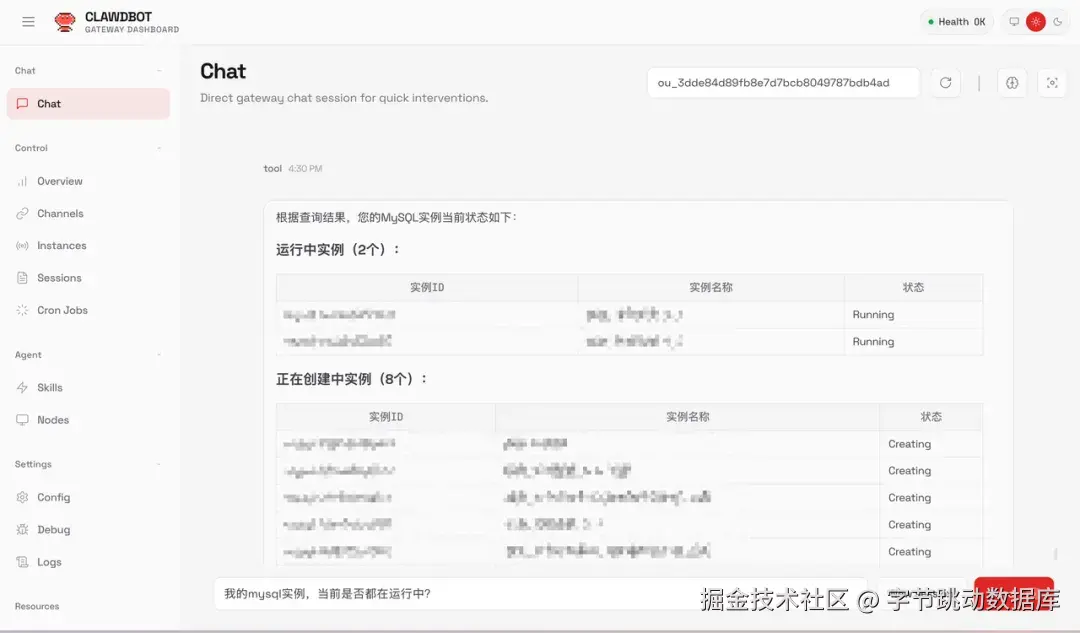Click the chat area scrollbar thumb
This screenshot has width=1080, height=633.
tap(1055, 554)
